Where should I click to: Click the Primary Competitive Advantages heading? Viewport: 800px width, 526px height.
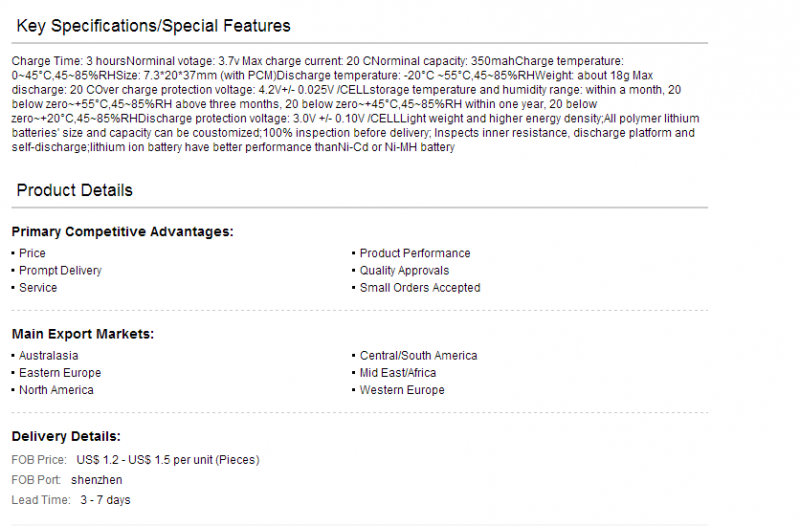[122, 232]
